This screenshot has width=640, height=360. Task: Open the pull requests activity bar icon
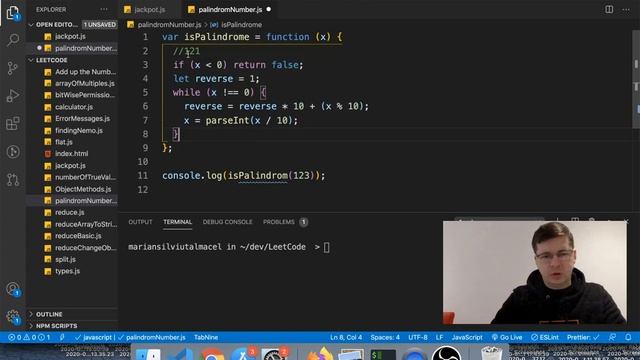13,180
